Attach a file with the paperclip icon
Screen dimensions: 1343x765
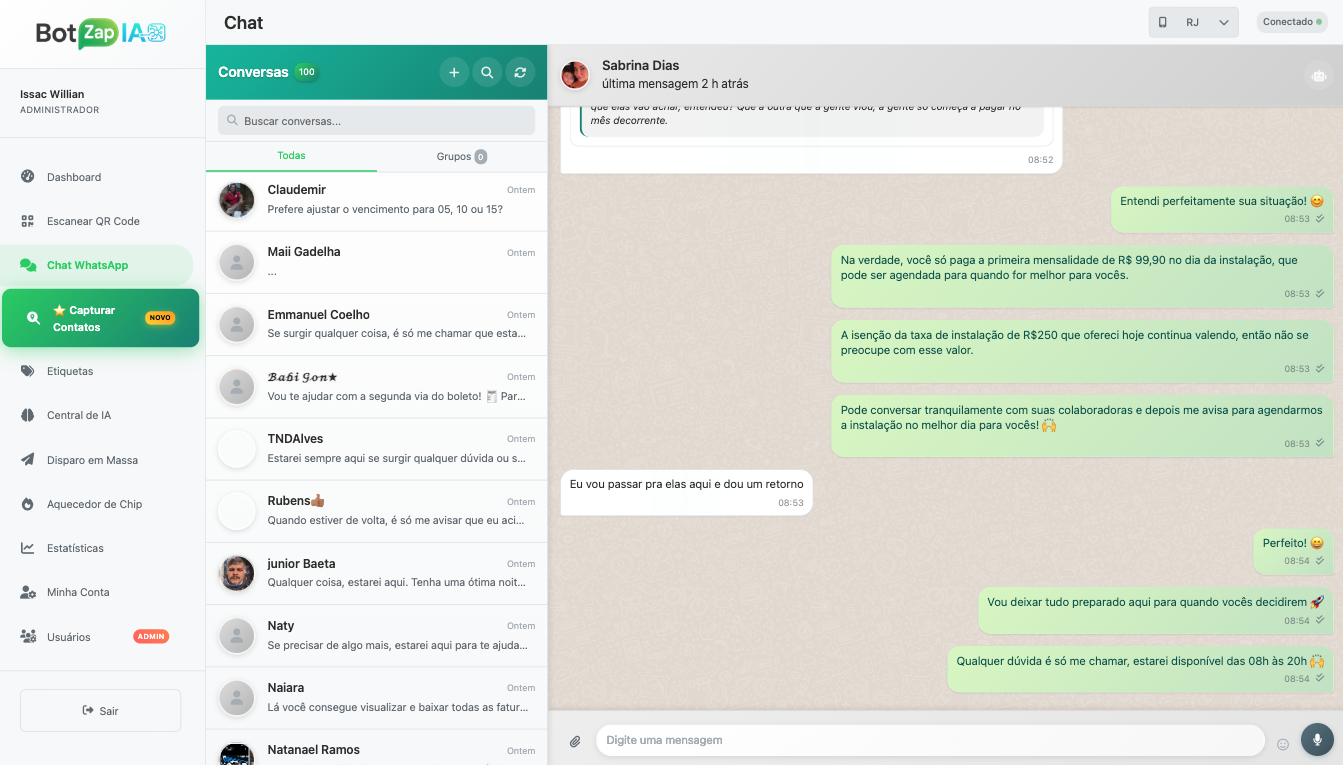575,740
